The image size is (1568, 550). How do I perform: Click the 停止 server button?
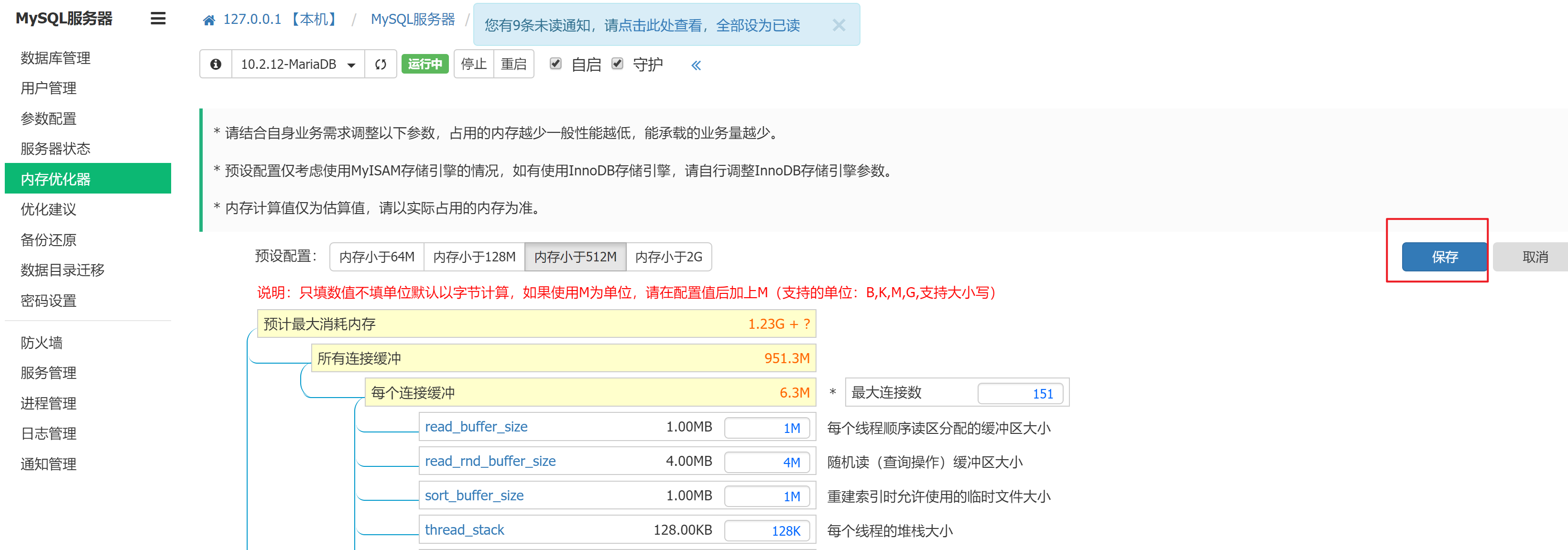click(474, 64)
